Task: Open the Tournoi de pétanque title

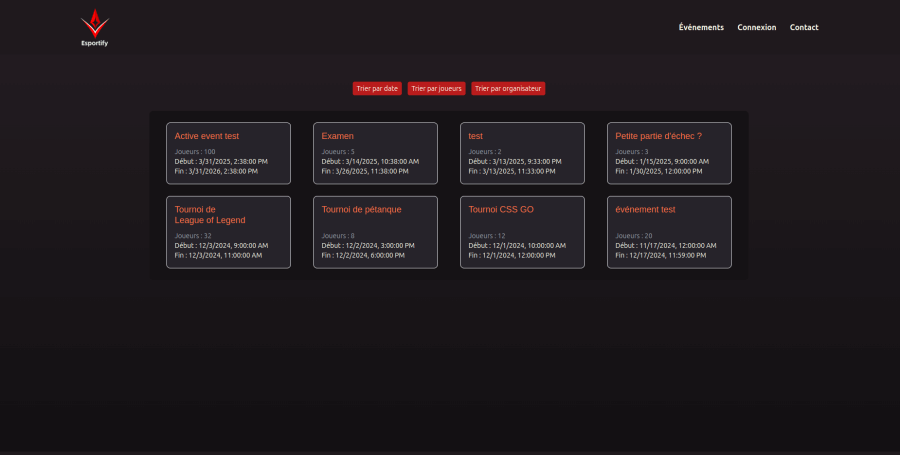Action: [x=362, y=209]
